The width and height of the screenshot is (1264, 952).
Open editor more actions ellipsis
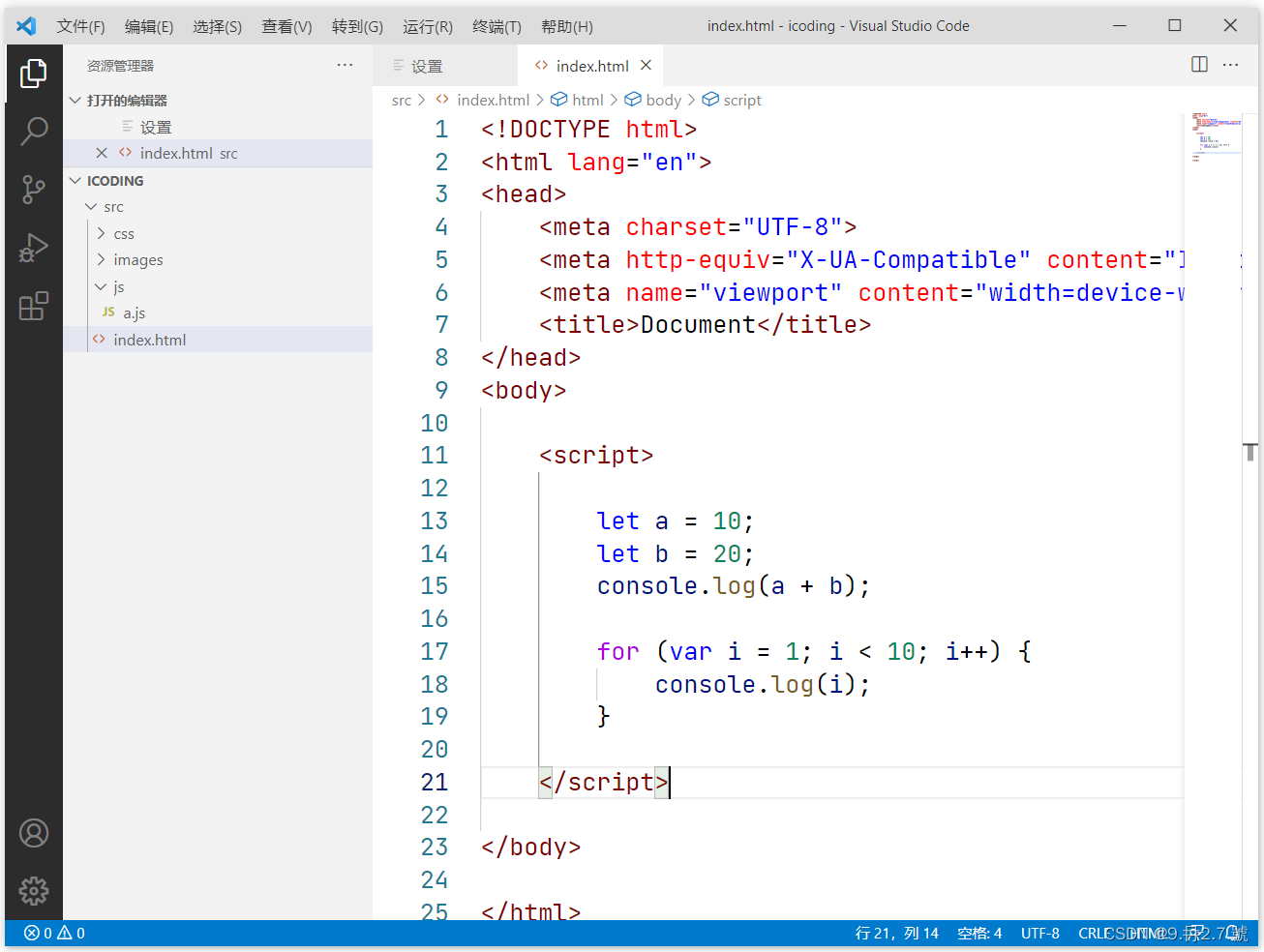1231,65
